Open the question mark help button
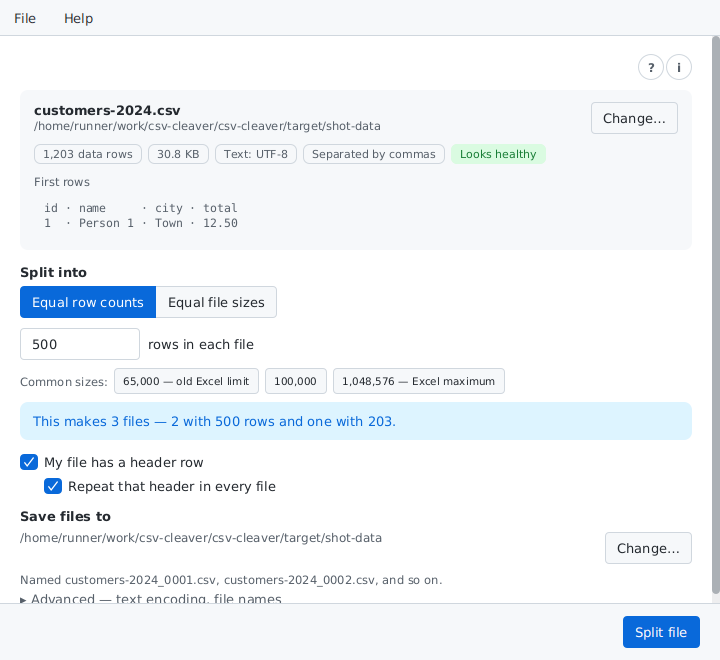This screenshot has height=660, width=720. tap(651, 68)
